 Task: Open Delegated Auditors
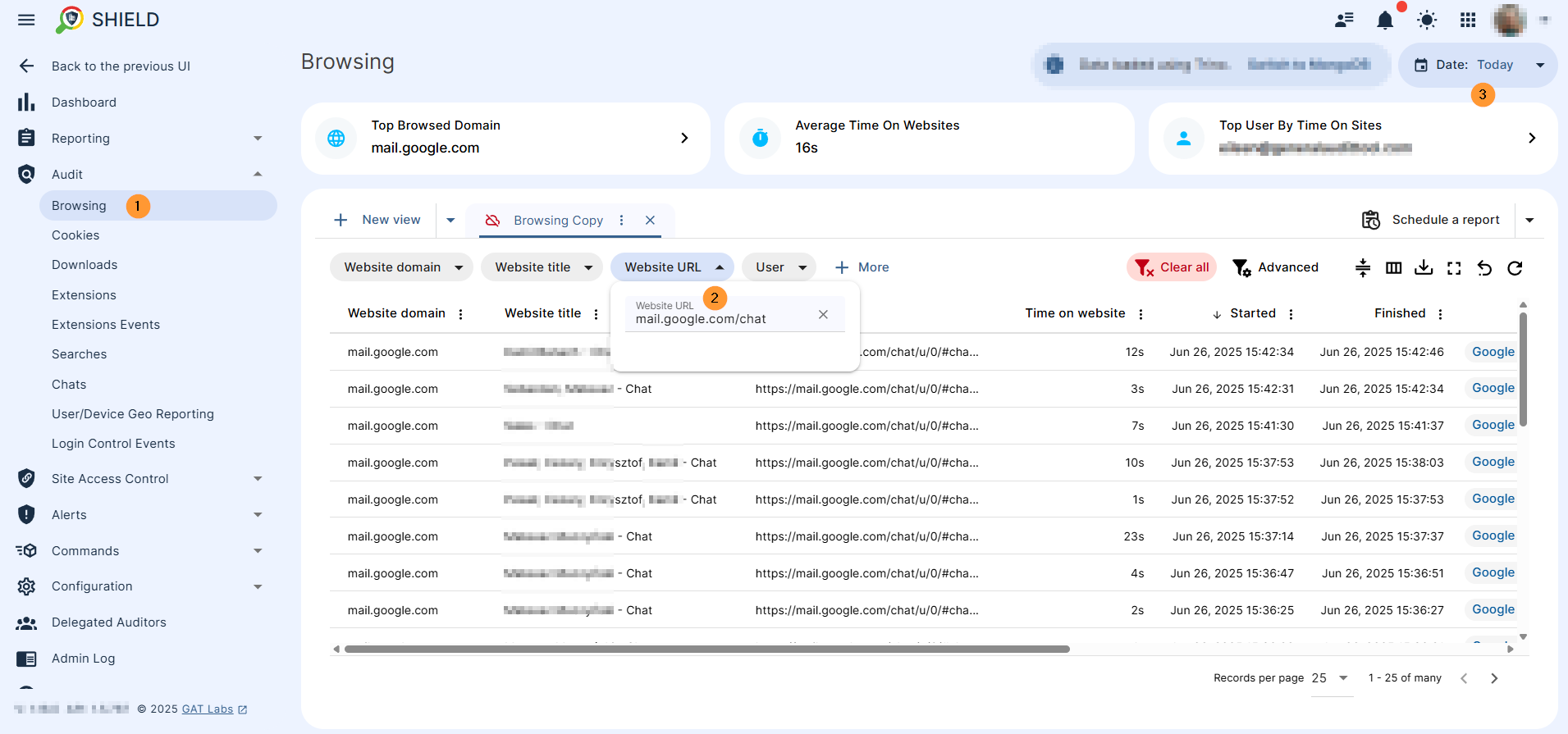click(x=108, y=622)
